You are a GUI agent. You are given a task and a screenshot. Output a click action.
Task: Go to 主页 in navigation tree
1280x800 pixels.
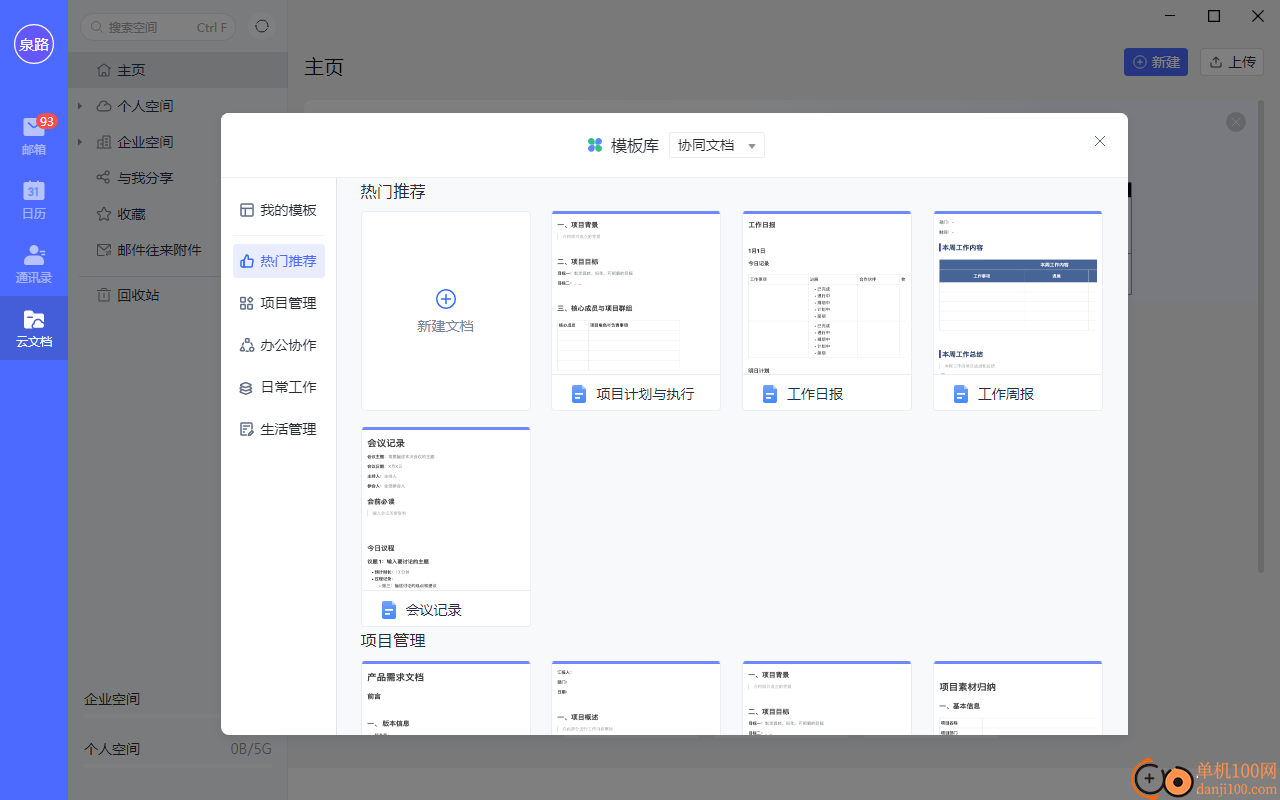pos(177,70)
